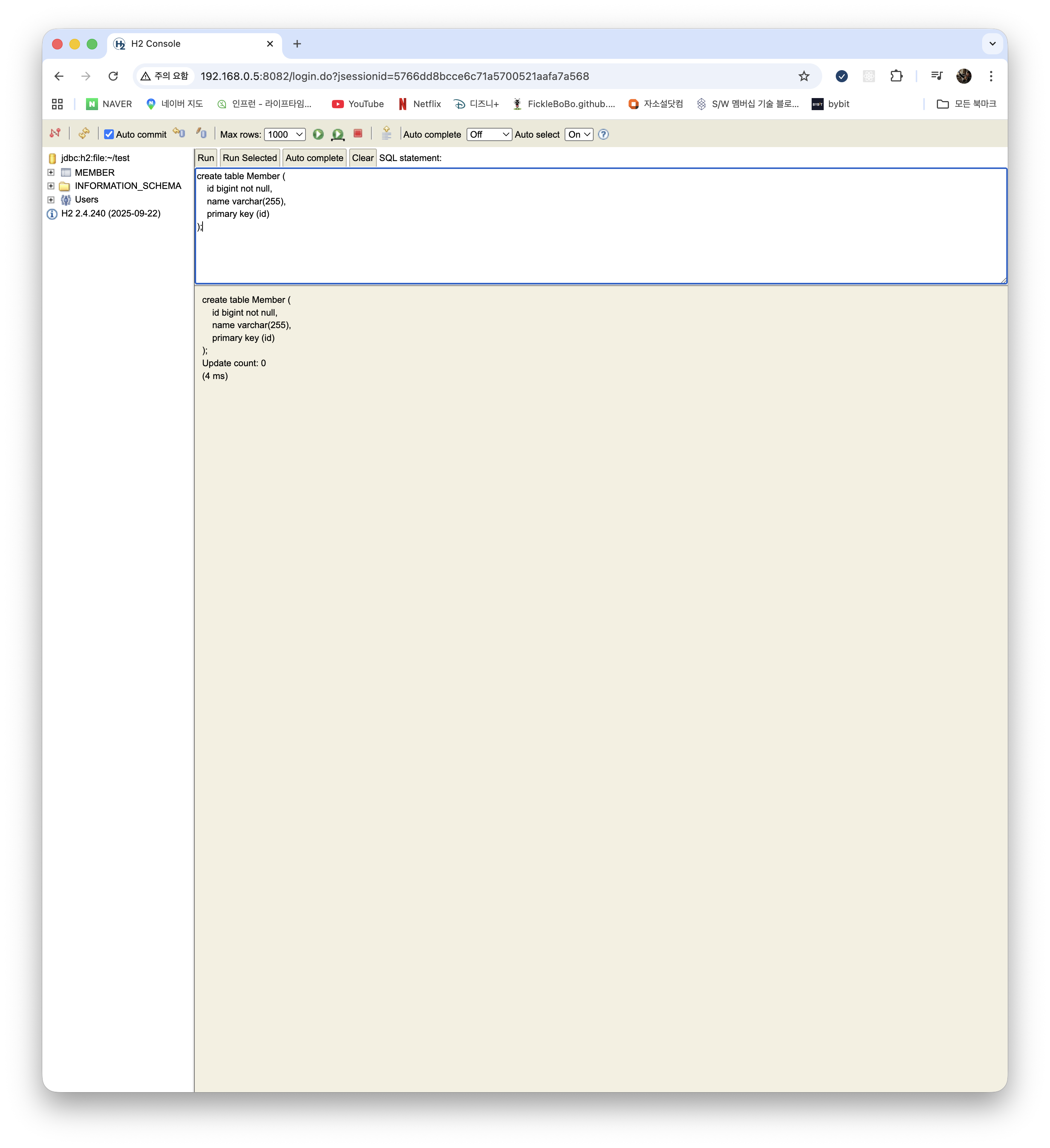Click the red Cancel statement icon

coord(358,133)
